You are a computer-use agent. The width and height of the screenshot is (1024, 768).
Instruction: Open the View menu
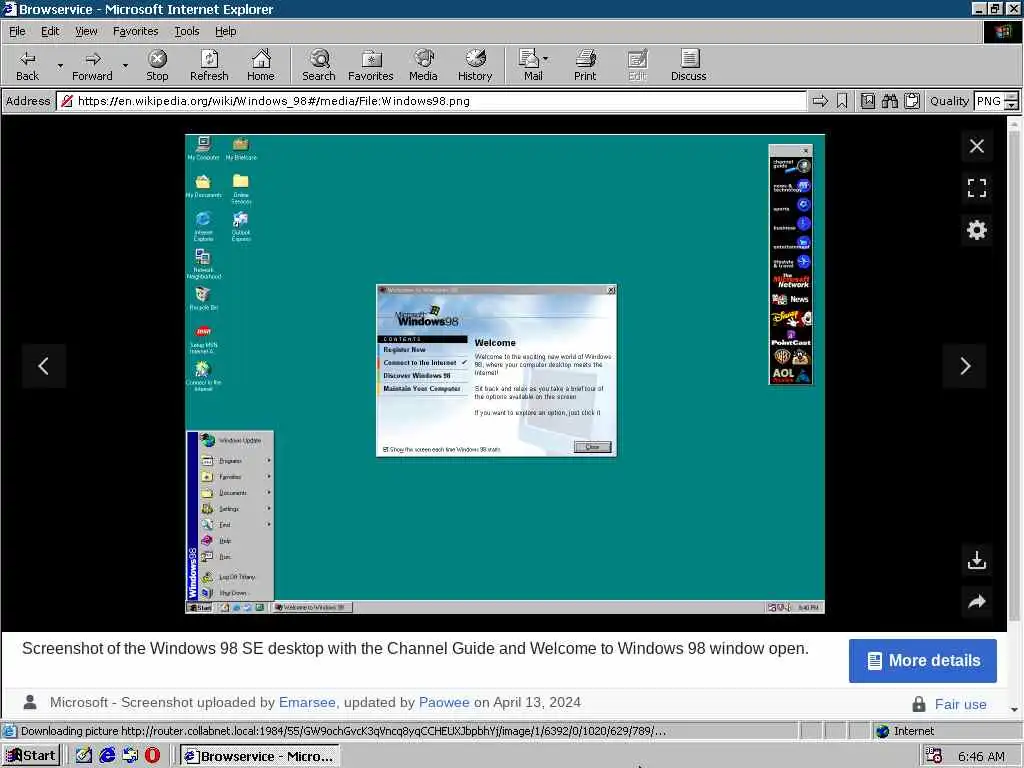86,31
